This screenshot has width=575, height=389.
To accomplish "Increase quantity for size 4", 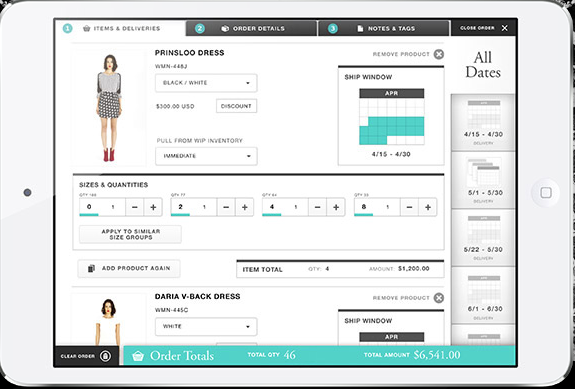I will (336, 207).
